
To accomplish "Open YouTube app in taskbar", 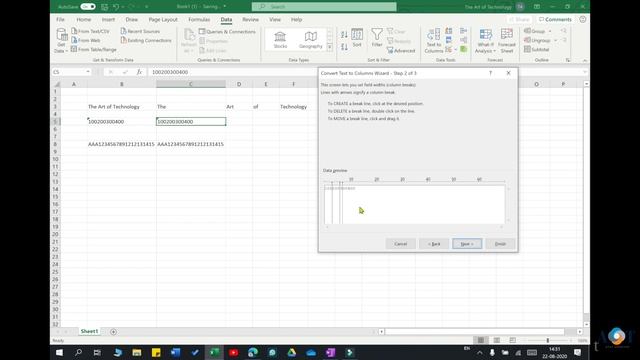I will [233, 352].
